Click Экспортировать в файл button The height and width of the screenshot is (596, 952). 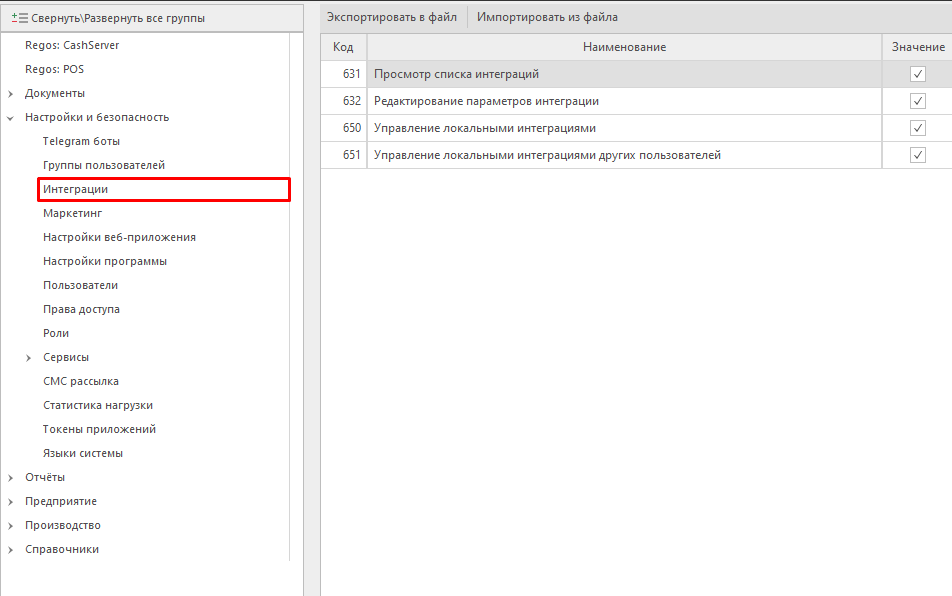coord(391,17)
